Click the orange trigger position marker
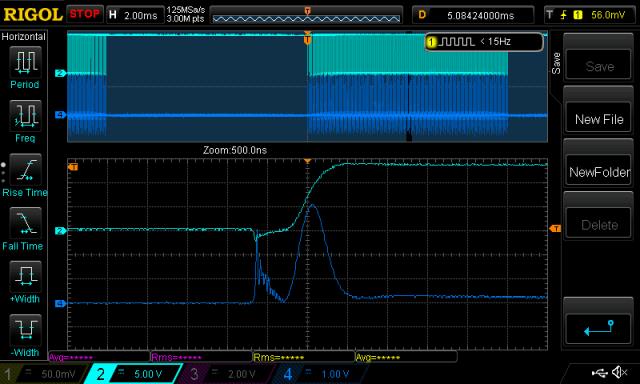640x384 pixels. click(307, 39)
